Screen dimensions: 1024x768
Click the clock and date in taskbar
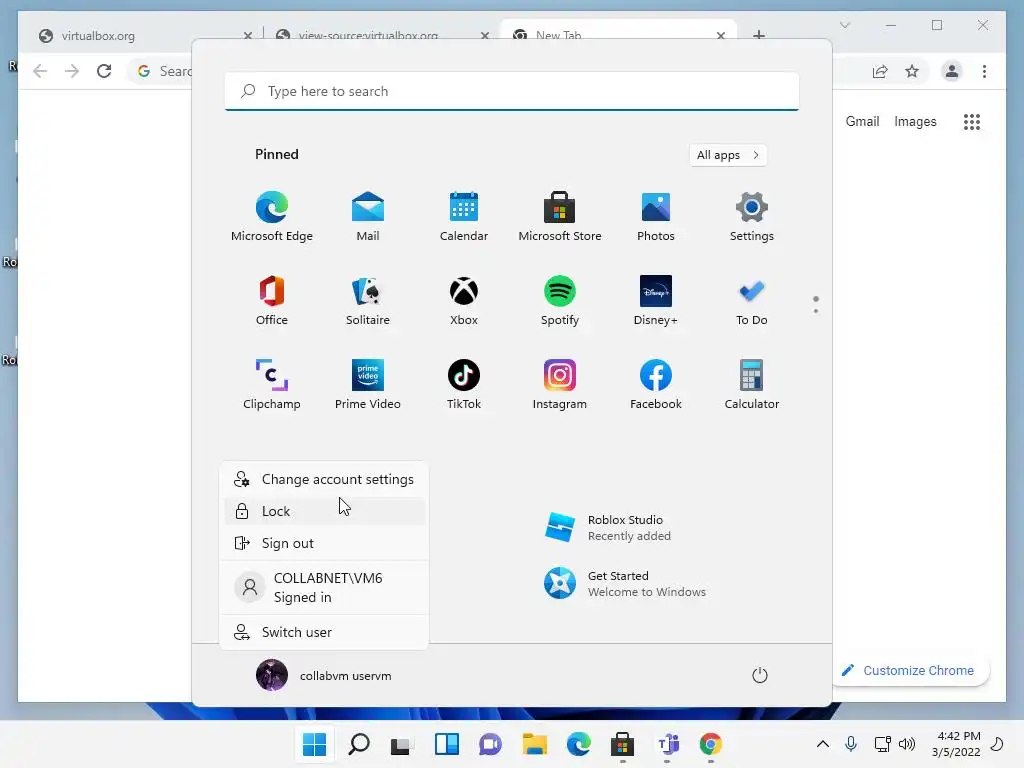point(956,744)
